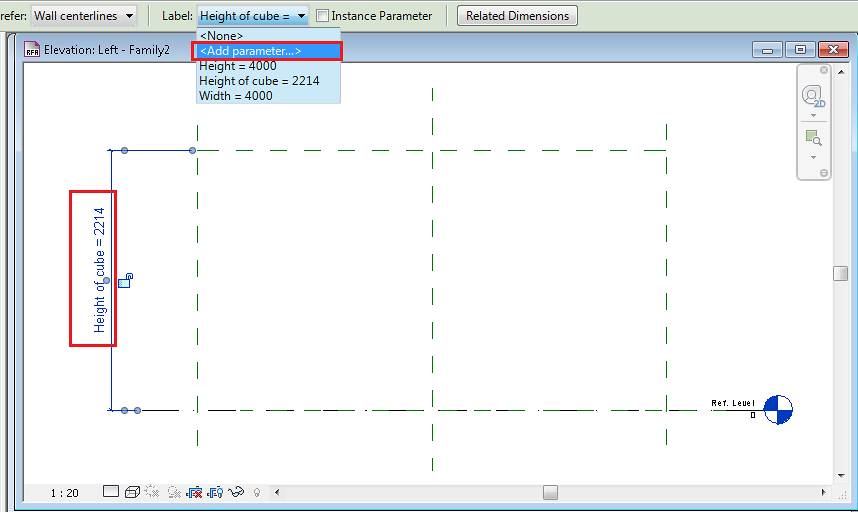Click the Ref. Level elevation marker symbol

[x=778, y=409]
